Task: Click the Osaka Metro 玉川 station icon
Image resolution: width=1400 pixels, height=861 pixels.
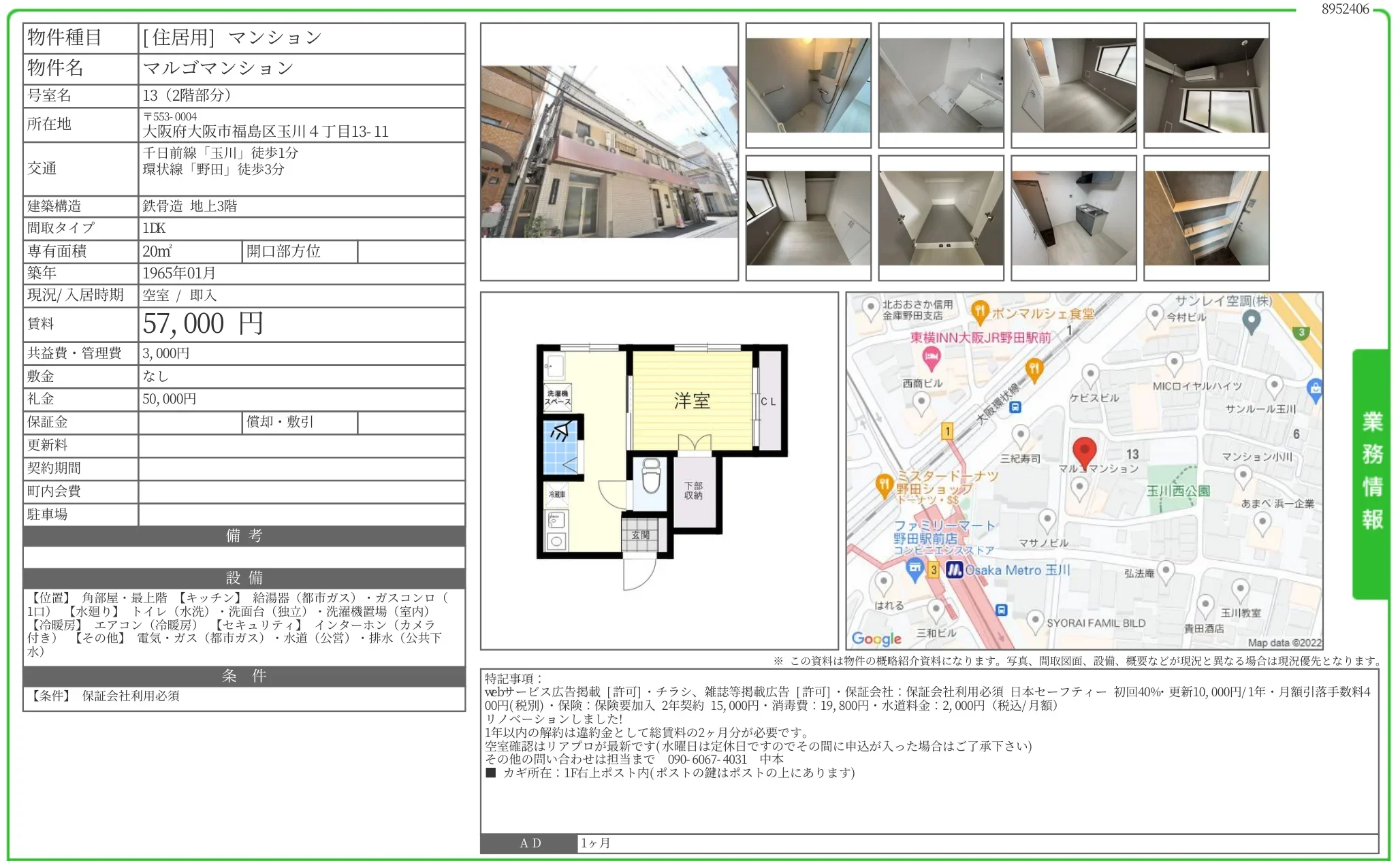Action: point(955,570)
